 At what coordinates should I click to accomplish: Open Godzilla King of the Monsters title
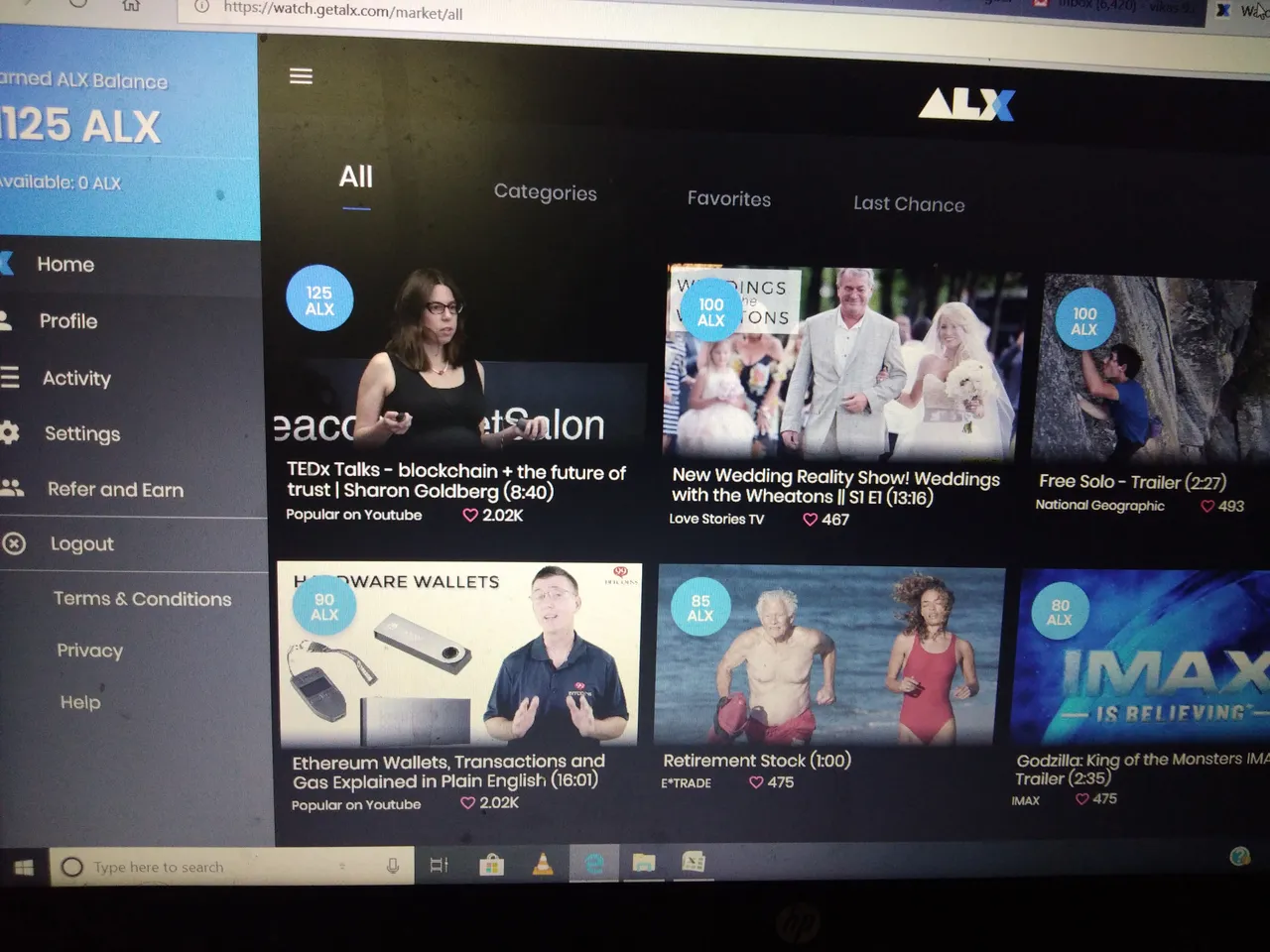pyautogui.click(x=1142, y=769)
